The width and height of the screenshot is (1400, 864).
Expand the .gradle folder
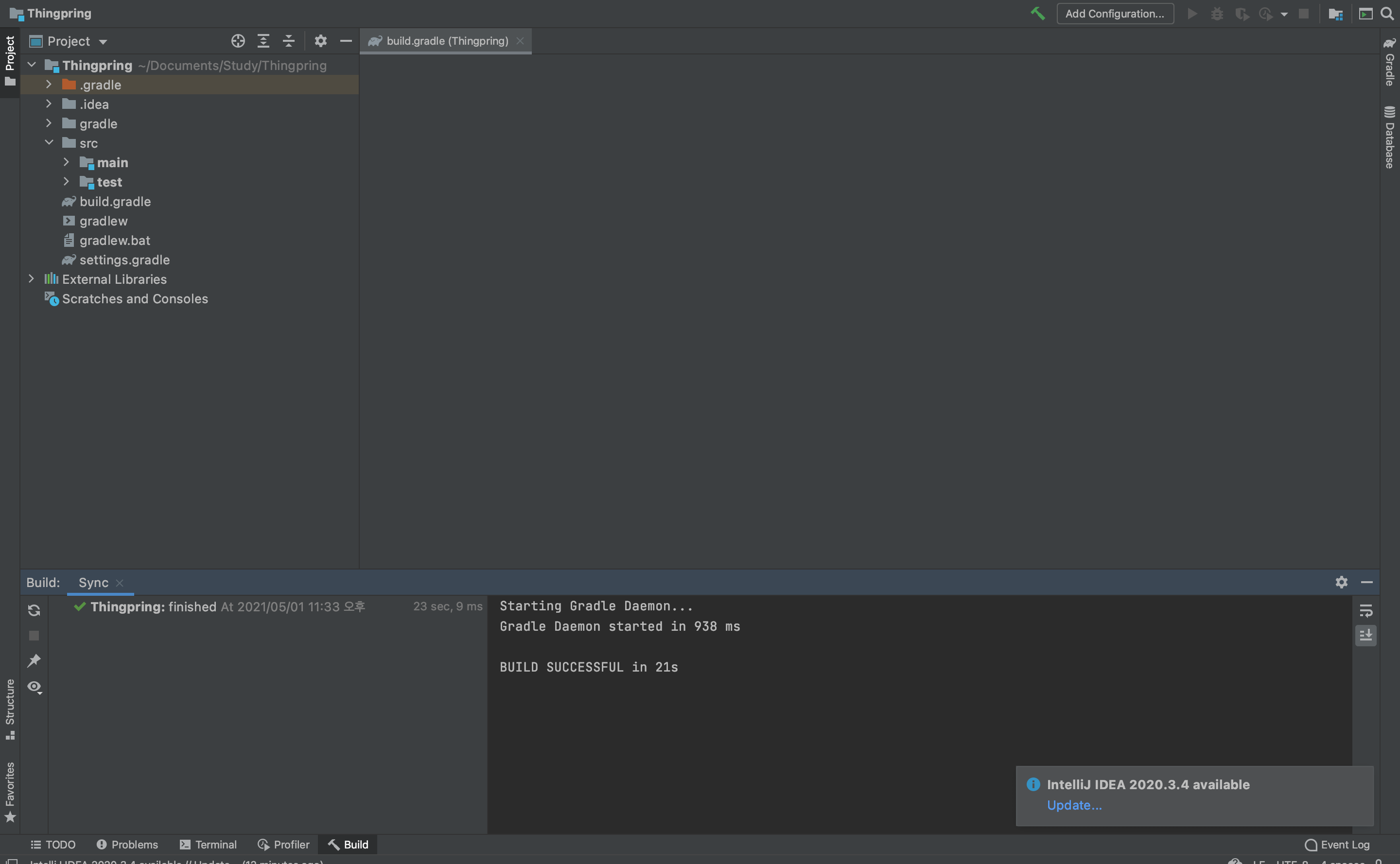pos(49,85)
